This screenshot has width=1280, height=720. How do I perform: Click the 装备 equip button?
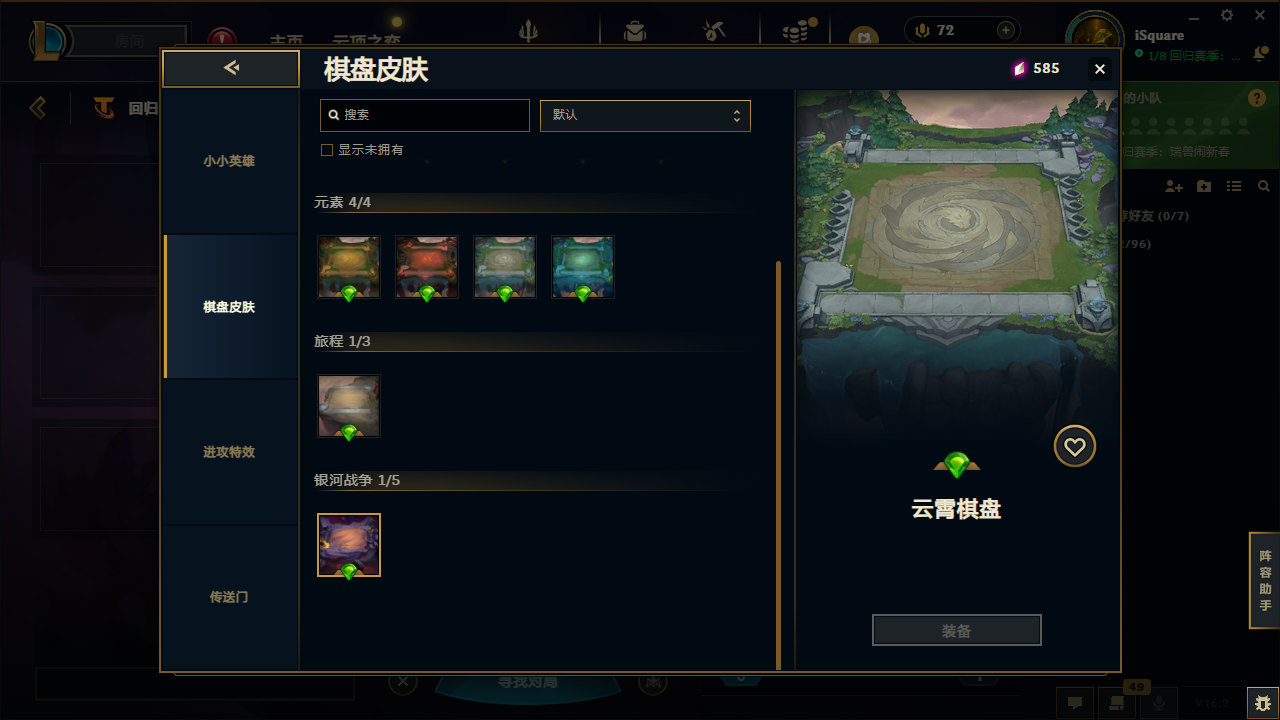957,631
